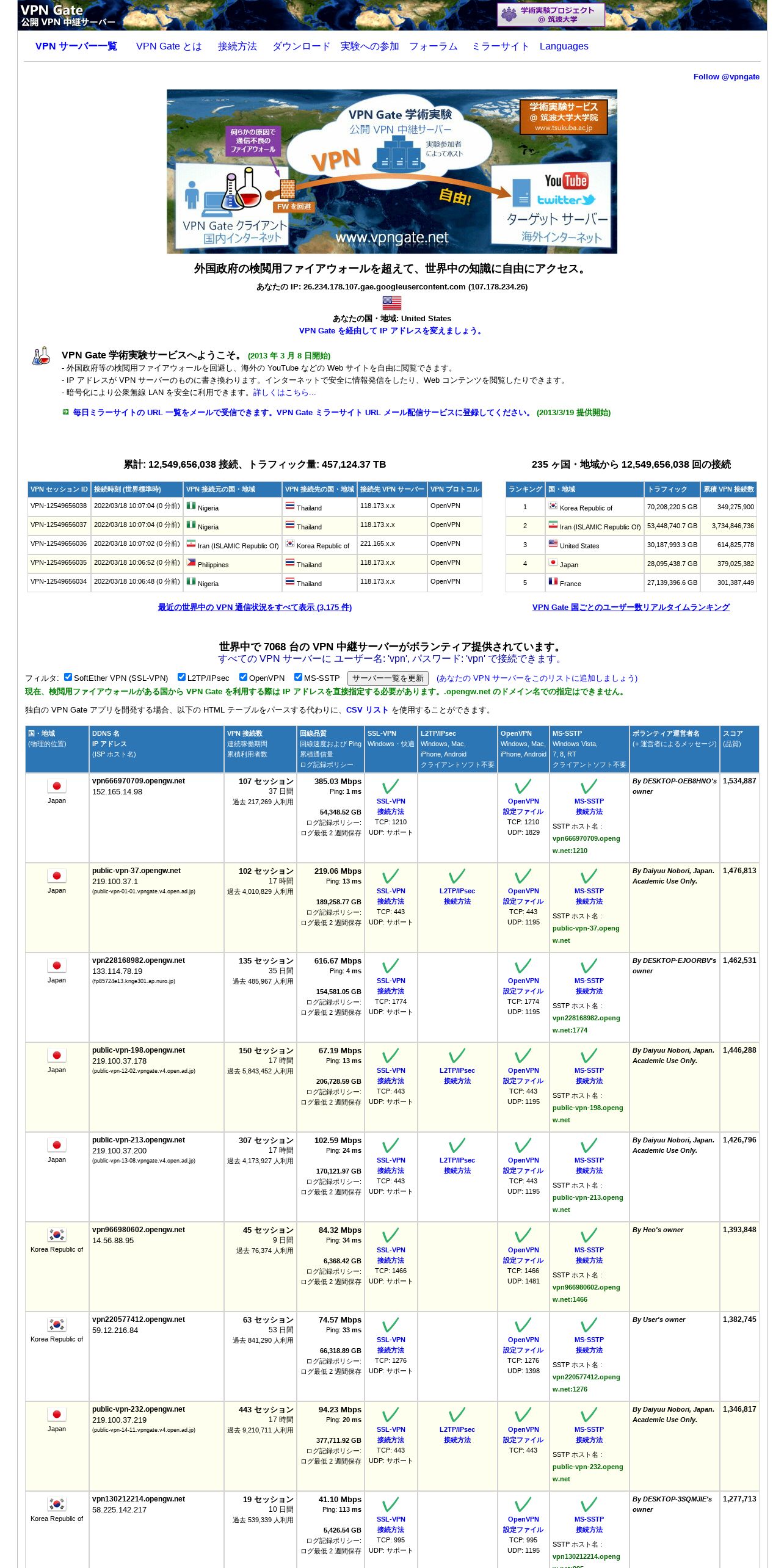
Task: Click Nigeria flag in session VPN-12549656038 row
Action: pyautogui.click(x=191, y=506)
